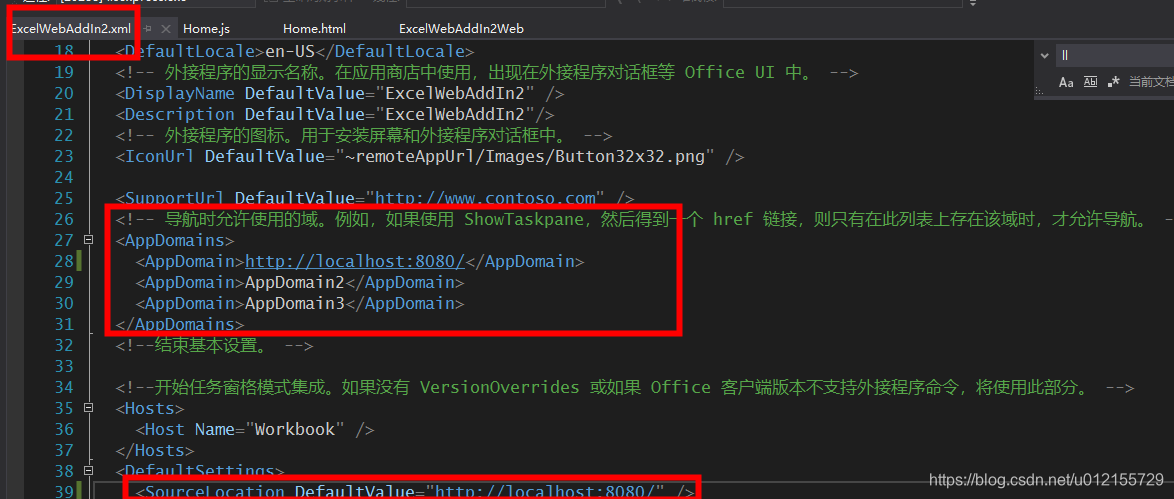Click the Description tag on line 21

180,115
